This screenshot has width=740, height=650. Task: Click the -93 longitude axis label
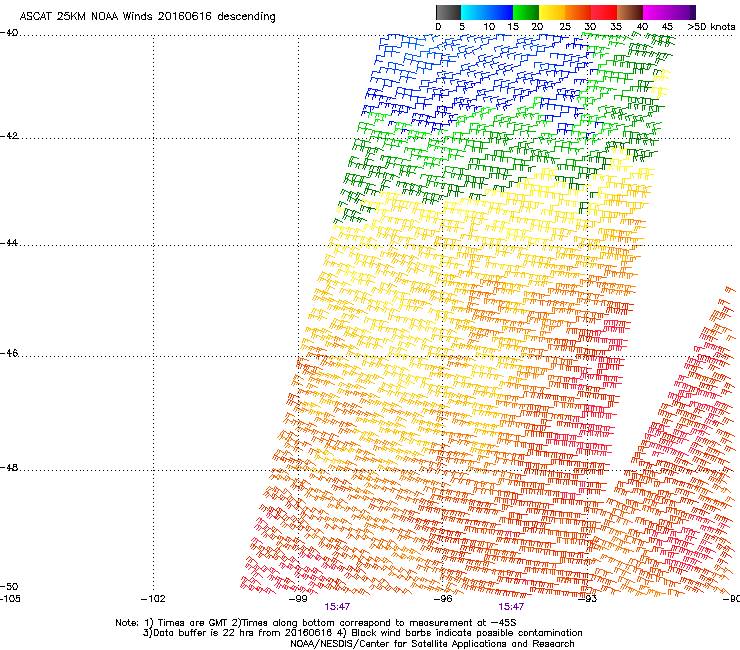coord(588,599)
